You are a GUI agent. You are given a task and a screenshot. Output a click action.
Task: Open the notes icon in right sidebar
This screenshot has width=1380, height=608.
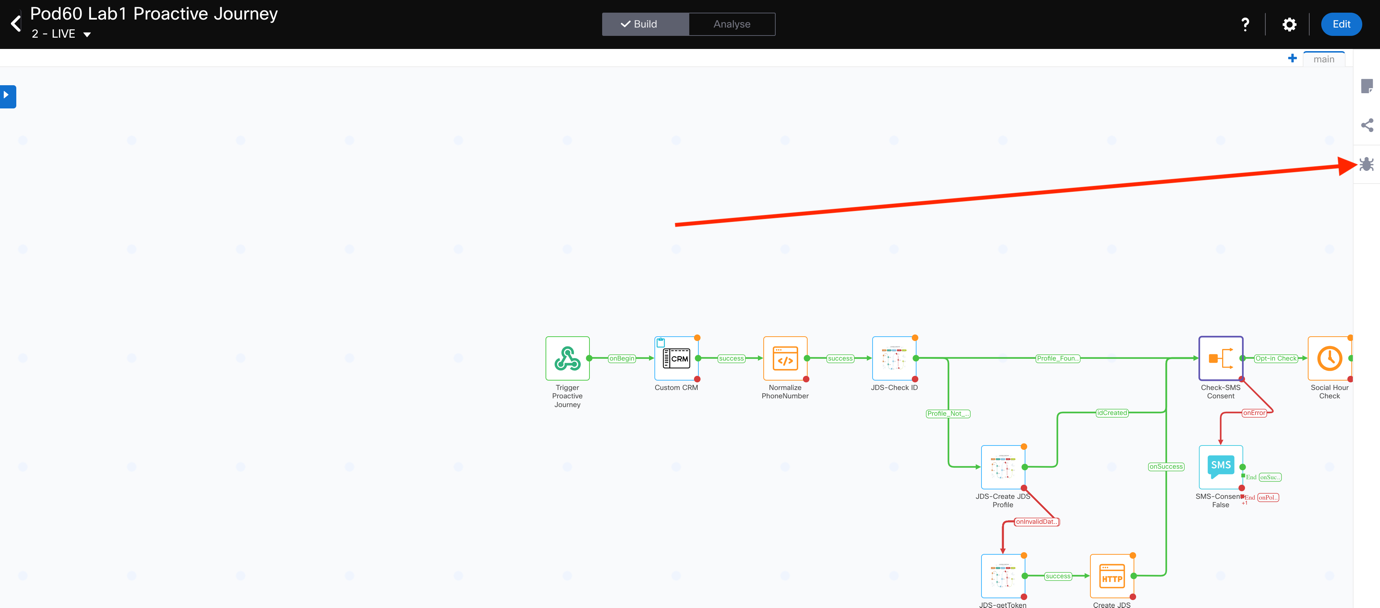click(1366, 87)
